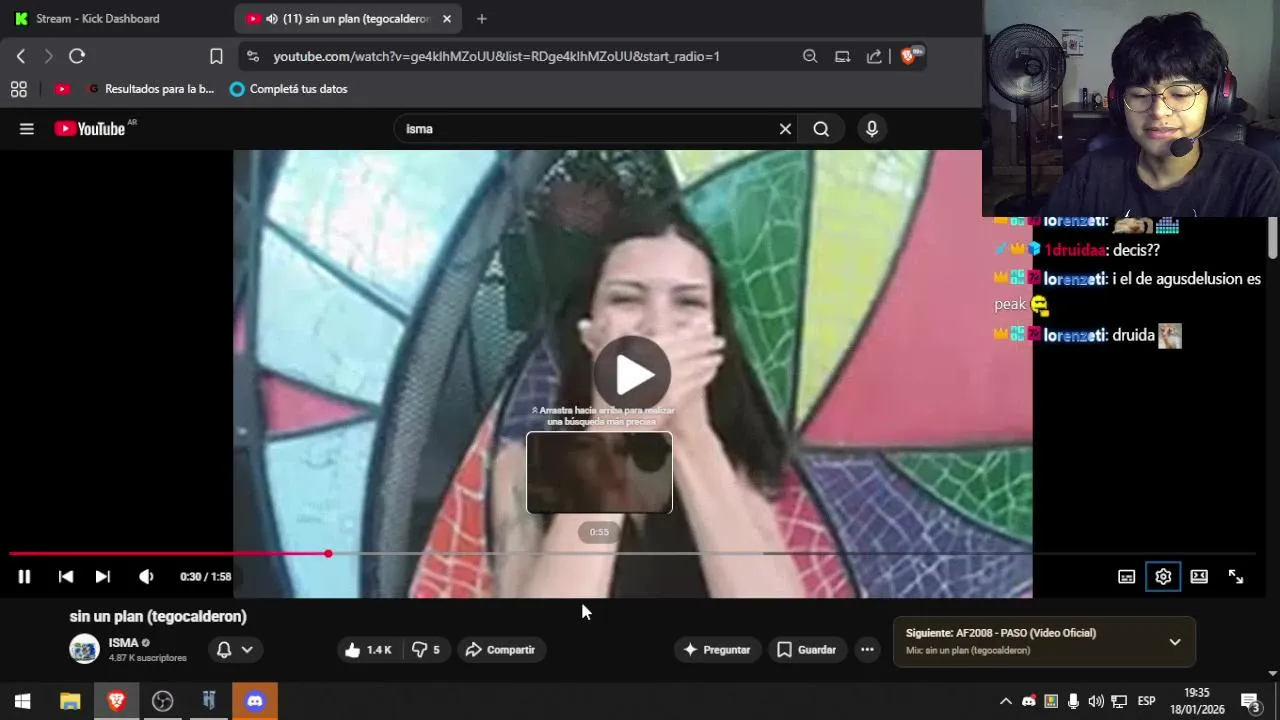Screen dimensions: 1280x720
Task: Open File Explorer from taskbar
Action: 70,701
